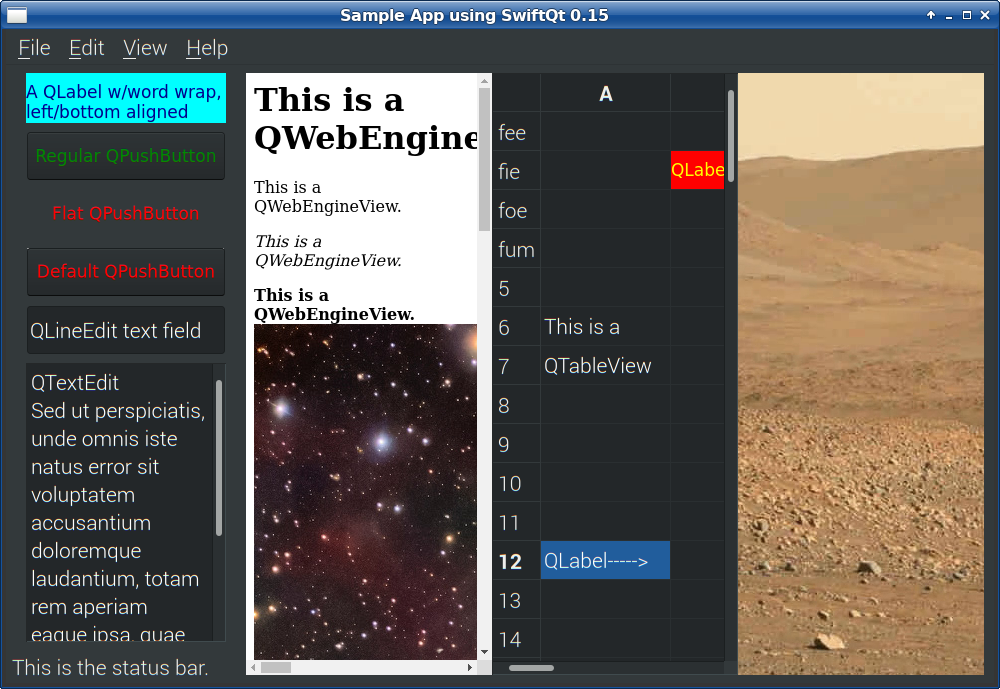The height and width of the screenshot is (689, 1000).
Task: Click the table's horizontal scrollbar handle
Action: click(x=531, y=667)
